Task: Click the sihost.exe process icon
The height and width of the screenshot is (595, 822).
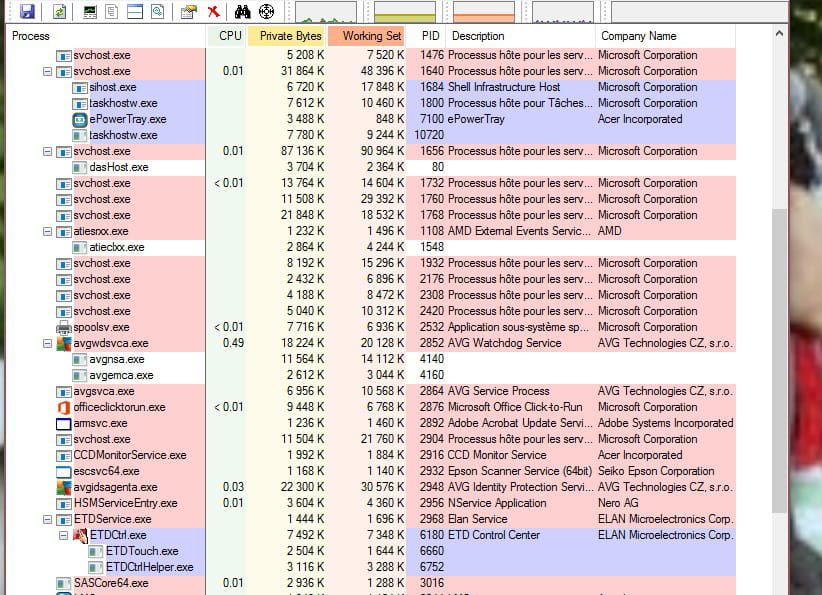Action: [x=79, y=88]
